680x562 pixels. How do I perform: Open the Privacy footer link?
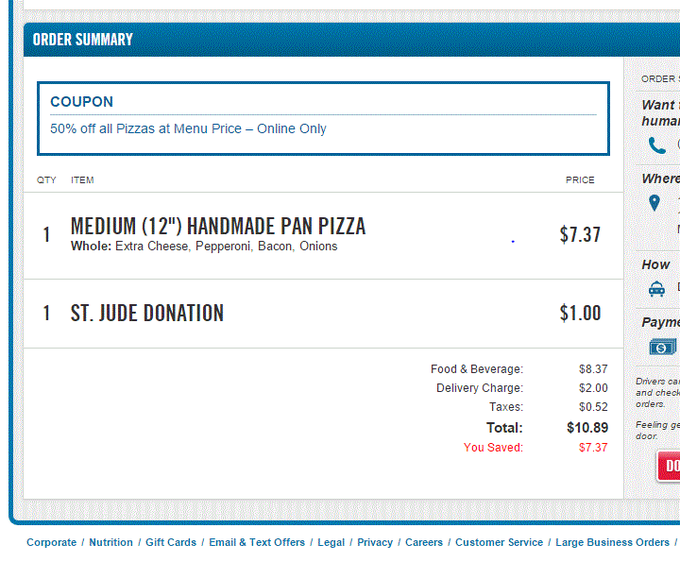(x=375, y=542)
